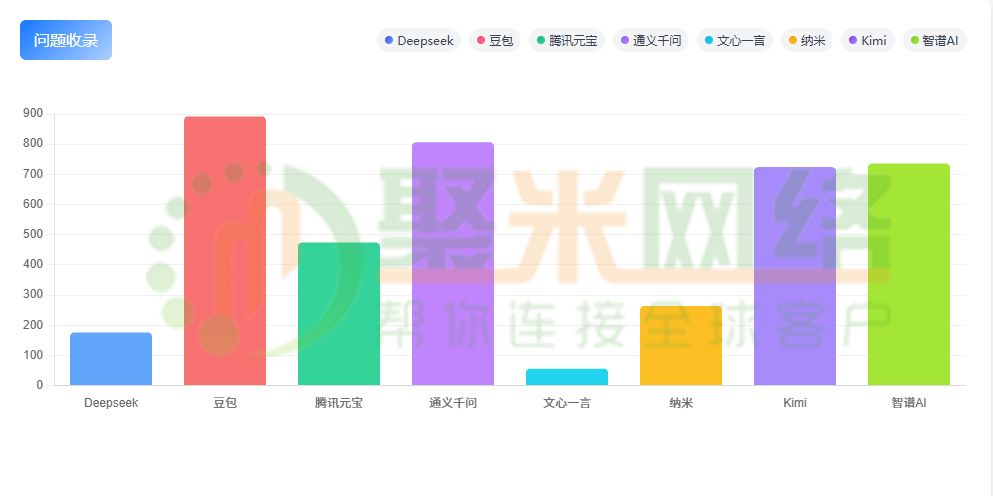Toggle the 腾讯元宝 legend item
Viewport: 993px width, 496px height.
pos(567,41)
